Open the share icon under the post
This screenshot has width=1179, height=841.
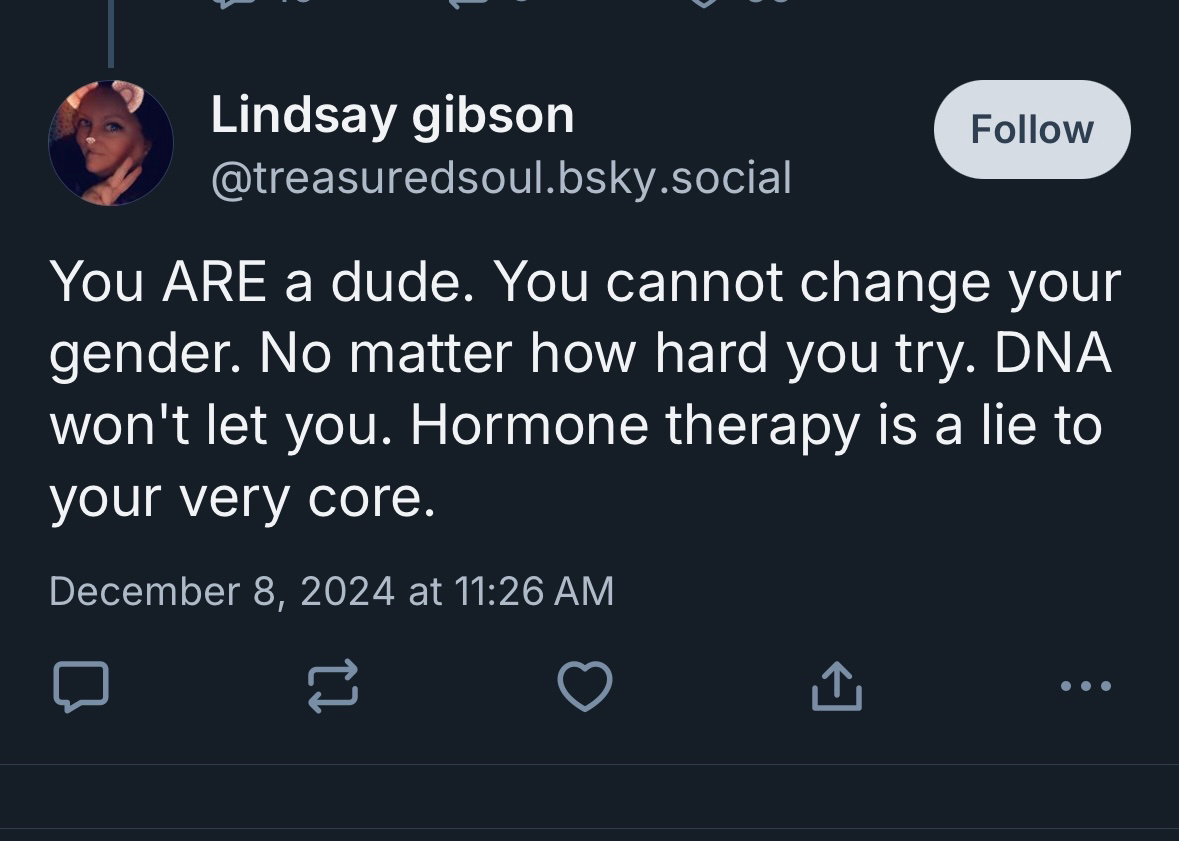pyautogui.click(x=836, y=687)
